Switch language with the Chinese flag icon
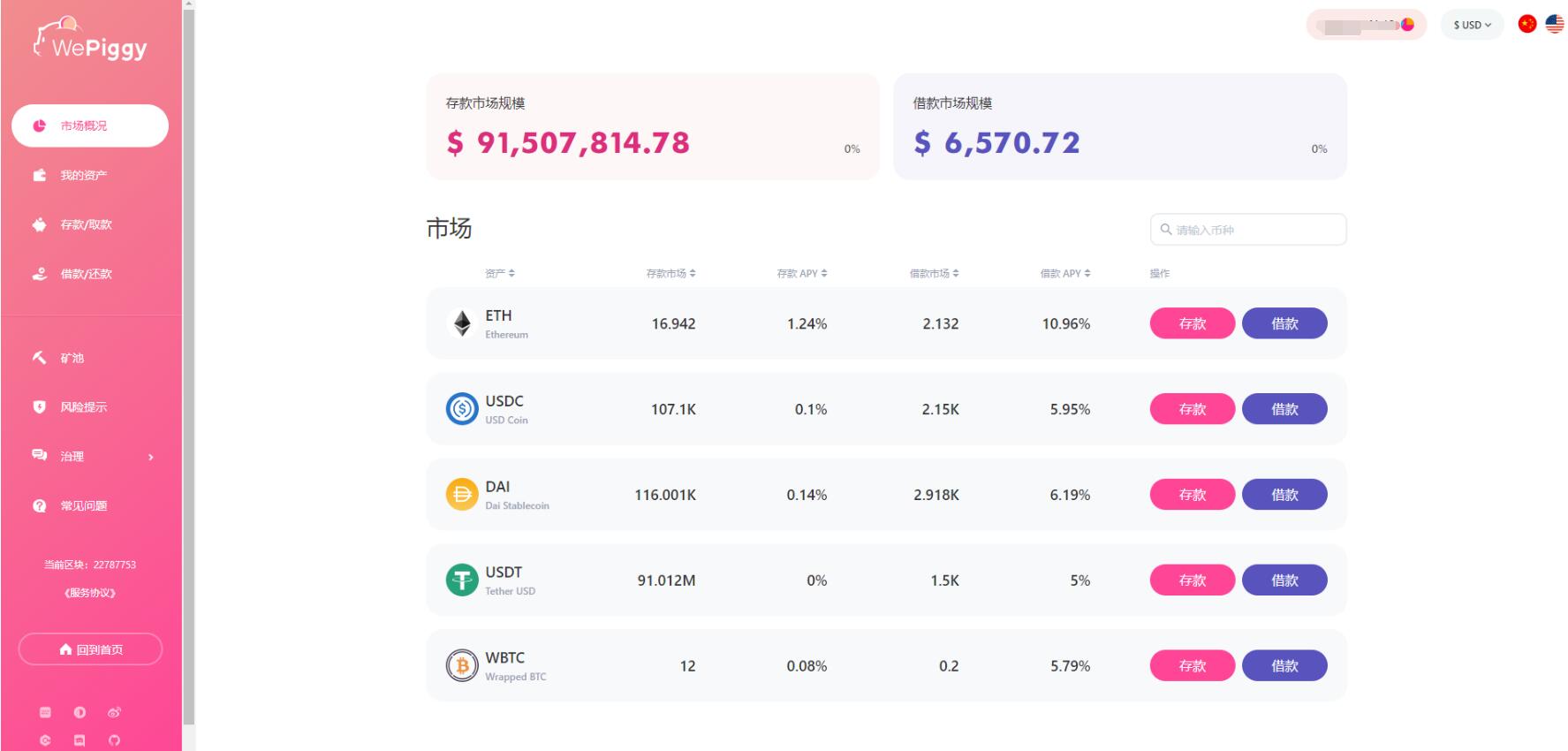Viewport: 1568px width, 751px height. (x=1527, y=24)
